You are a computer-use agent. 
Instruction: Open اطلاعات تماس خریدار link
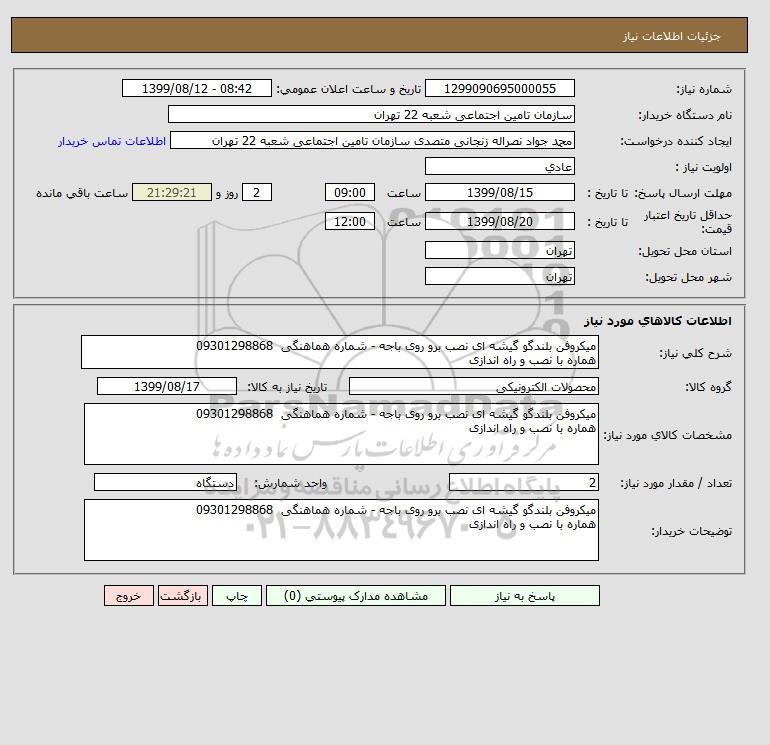(x=112, y=141)
